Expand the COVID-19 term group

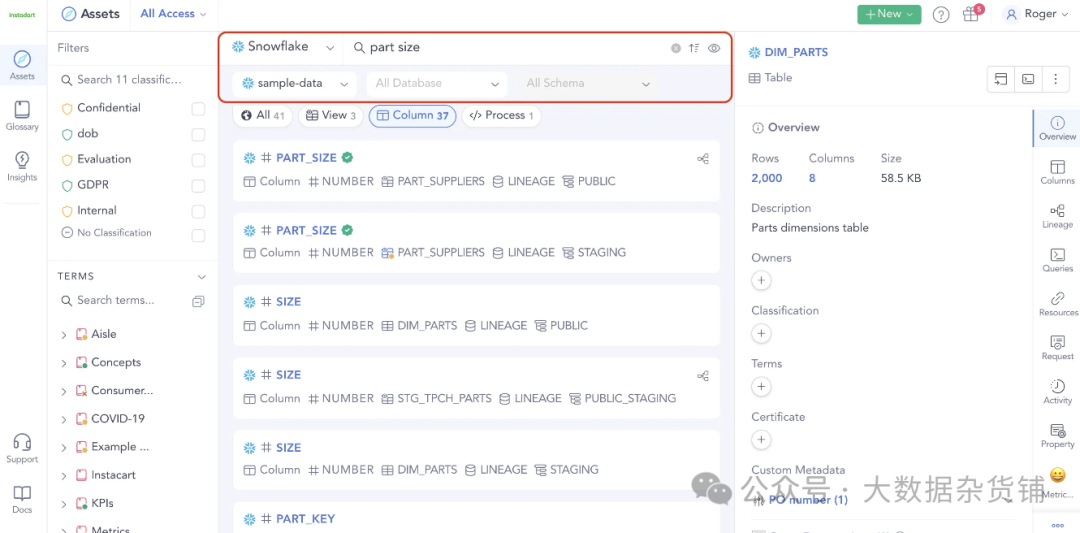tap(63, 419)
